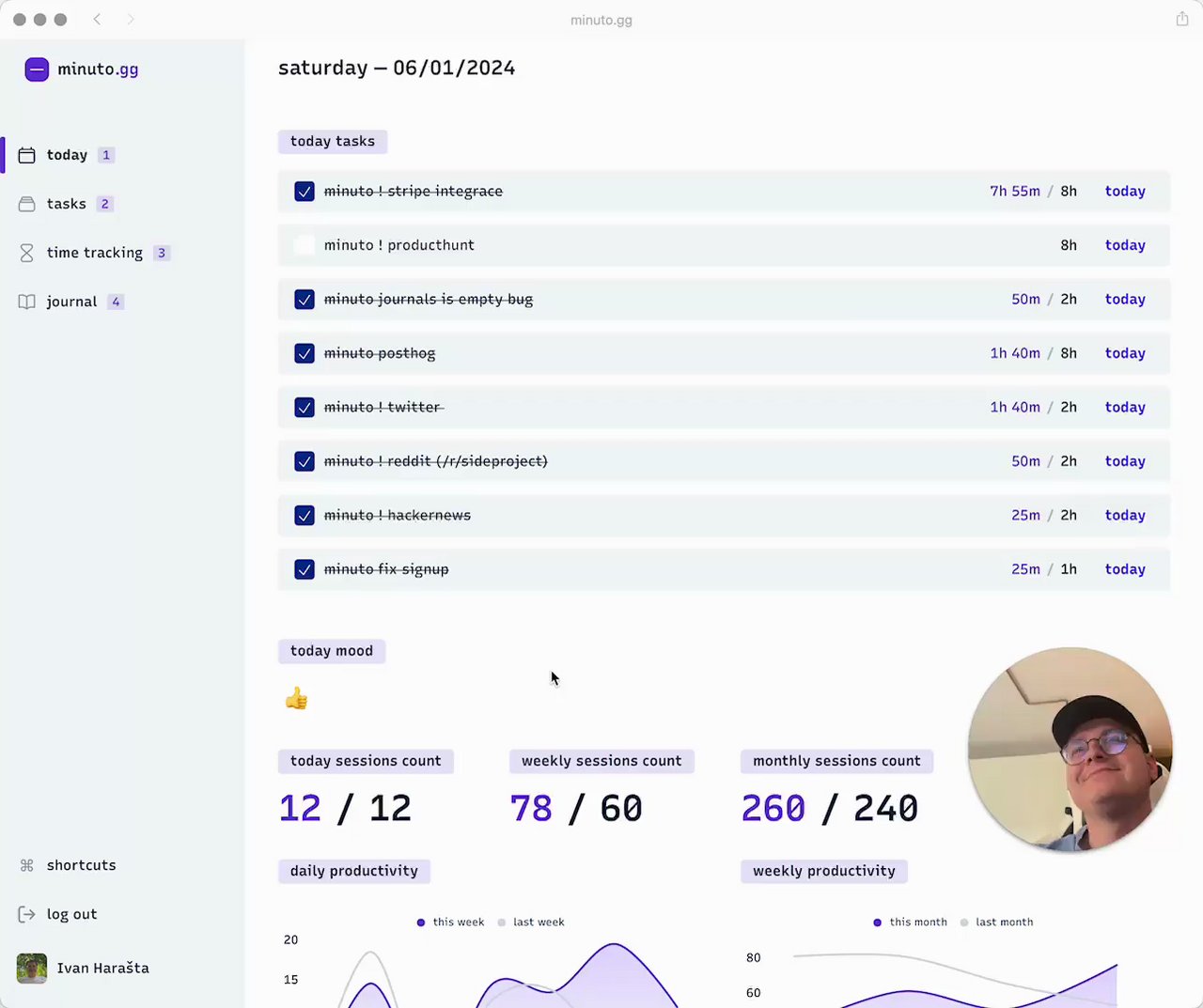
Task: Open the shortcuts entry
Action: 81,865
